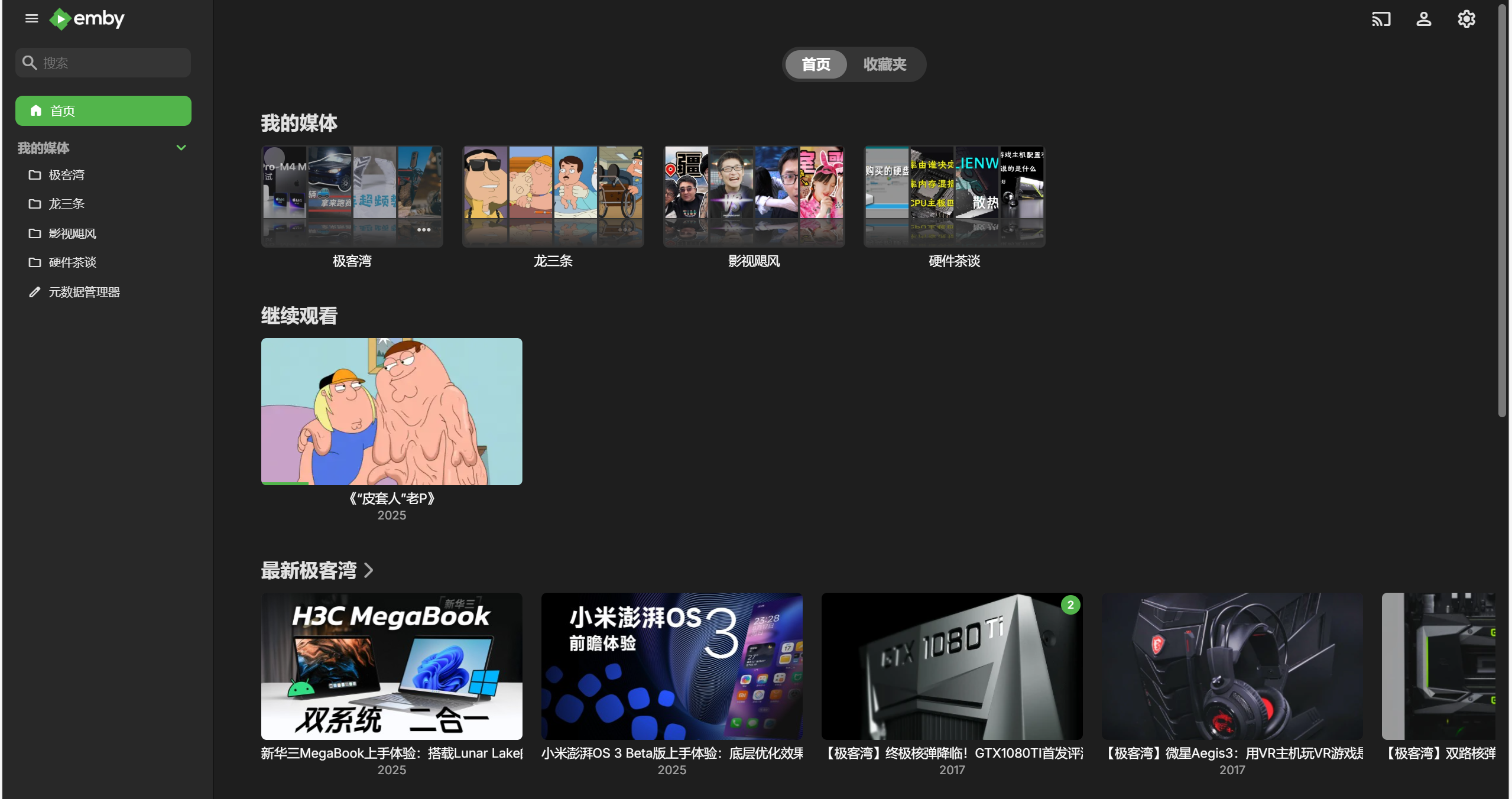Switch to the 首页 tab

pyautogui.click(x=816, y=64)
